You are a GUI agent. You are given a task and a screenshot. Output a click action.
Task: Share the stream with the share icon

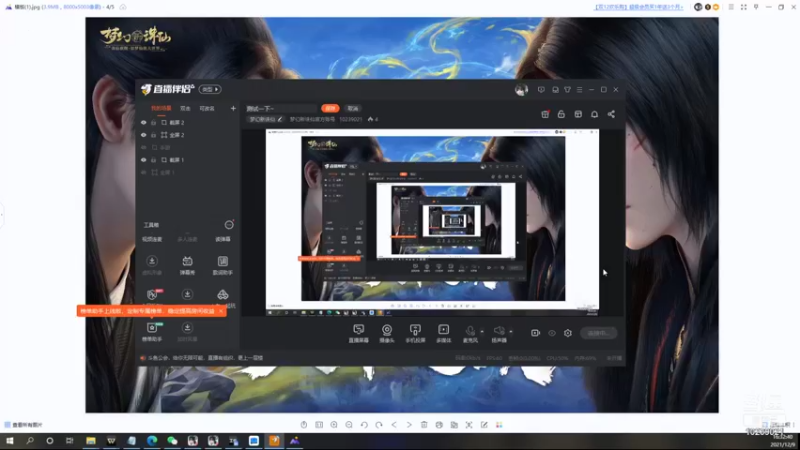click(x=611, y=114)
